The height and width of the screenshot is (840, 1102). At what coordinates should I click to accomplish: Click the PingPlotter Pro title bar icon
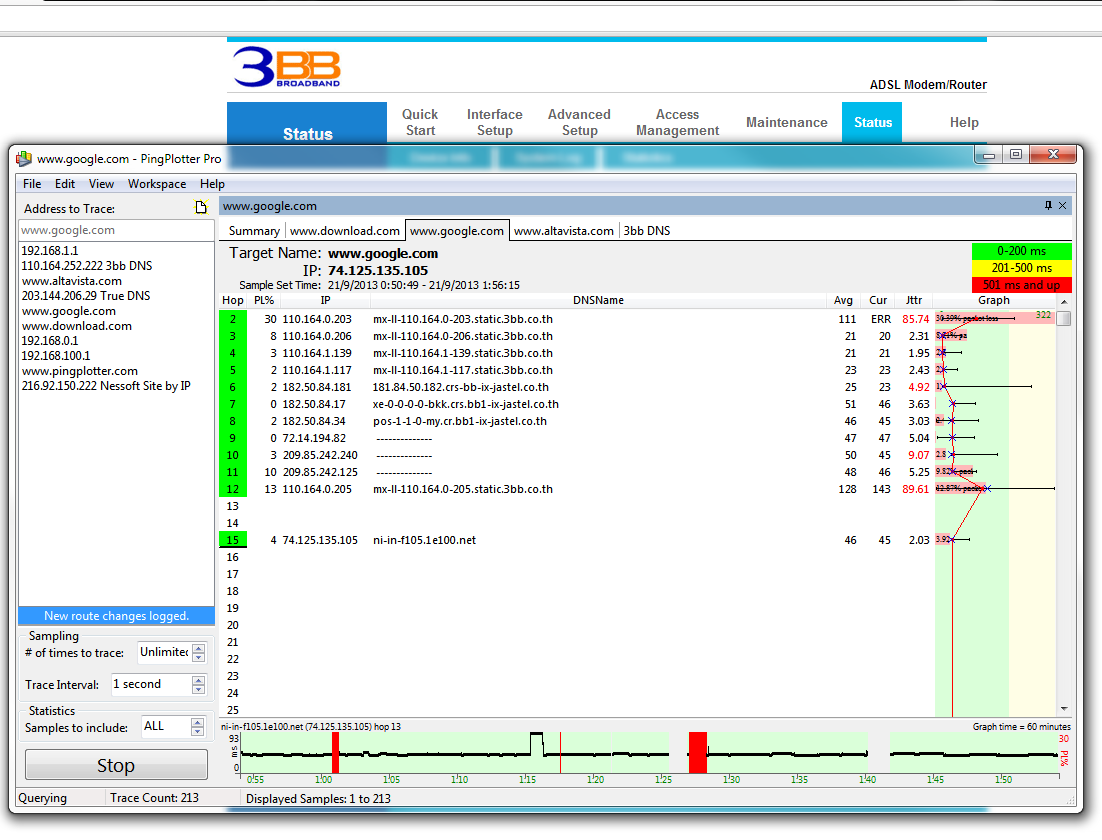24,159
